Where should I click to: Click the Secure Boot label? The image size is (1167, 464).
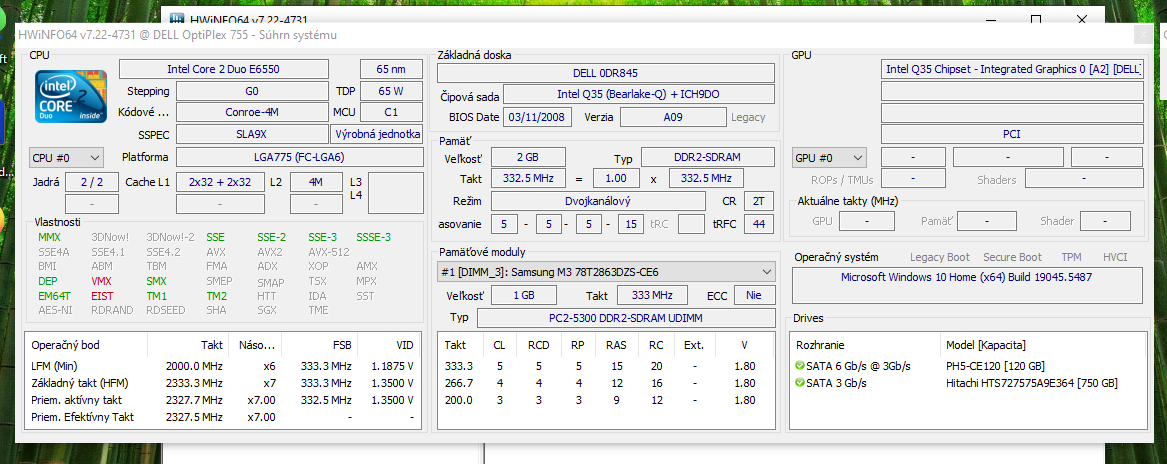point(1012,257)
